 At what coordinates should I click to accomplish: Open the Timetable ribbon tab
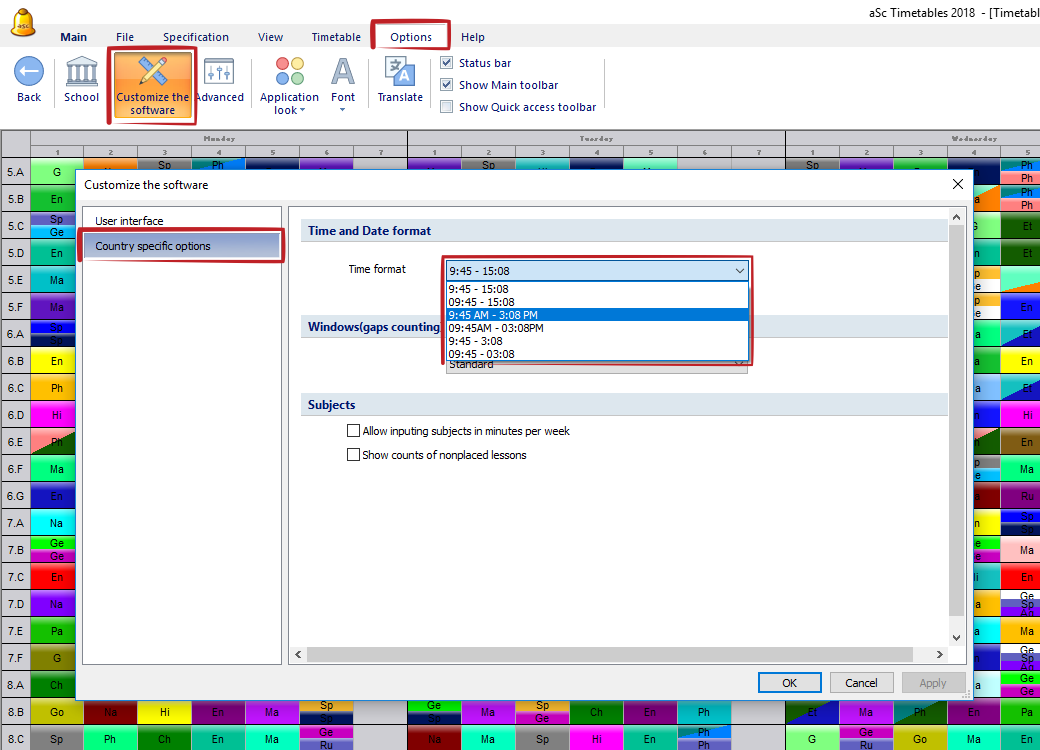(336, 37)
